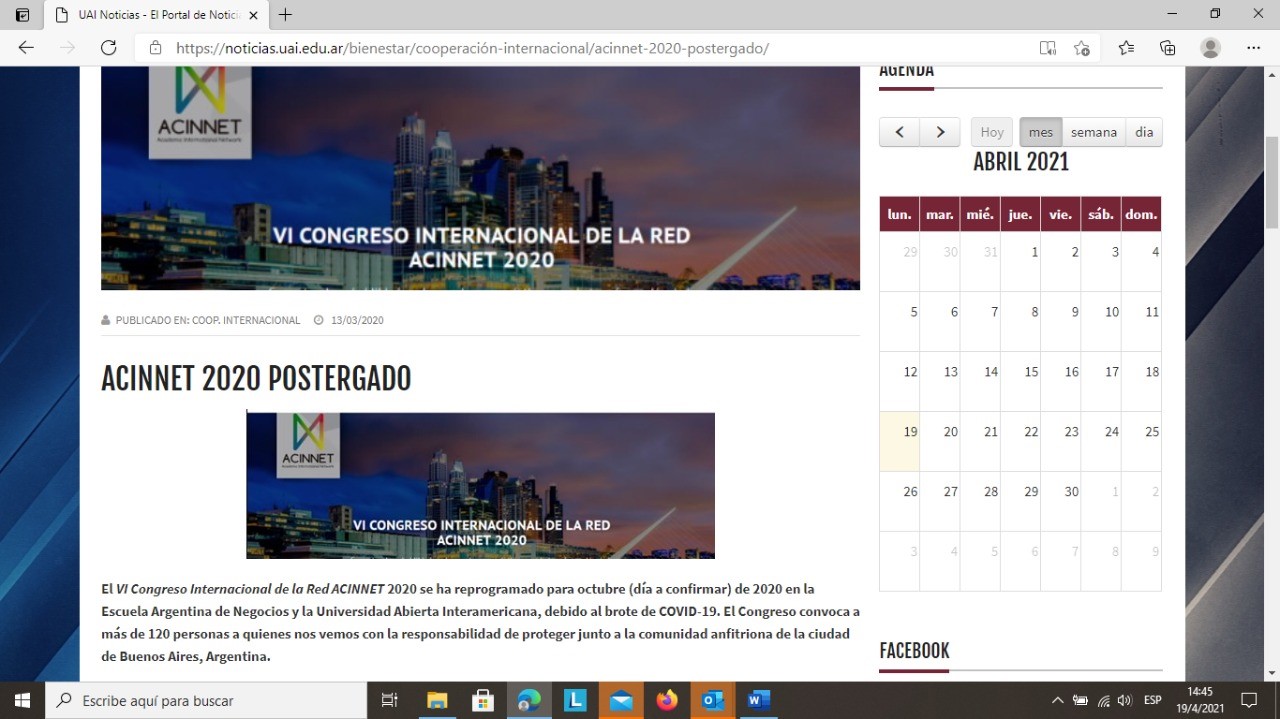
Task: Open the Favorites list icon
Action: tap(1126, 48)
